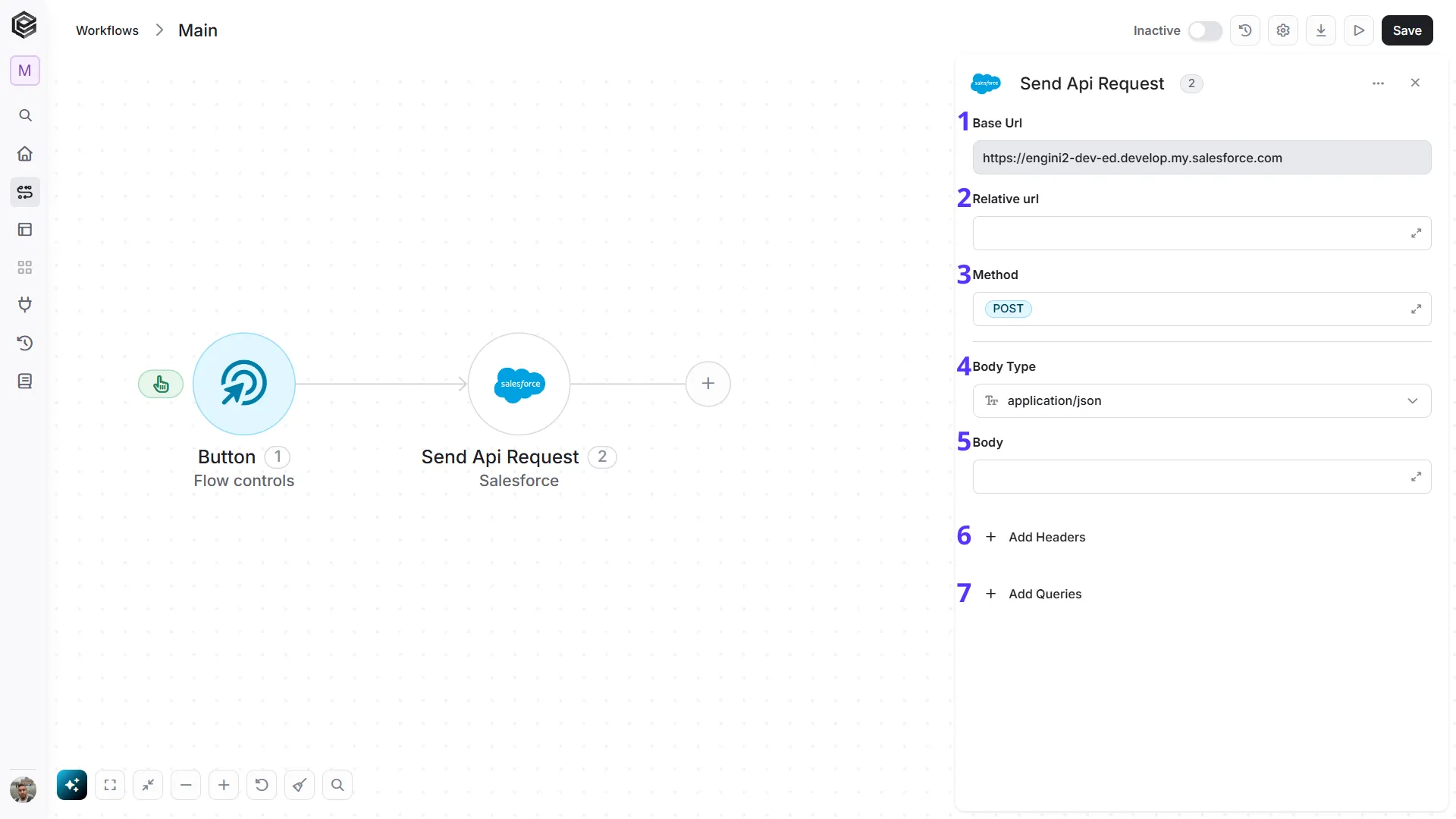Collapse canvas with the shrink arrows icon

pyautogui.click(x=148, y=785)
